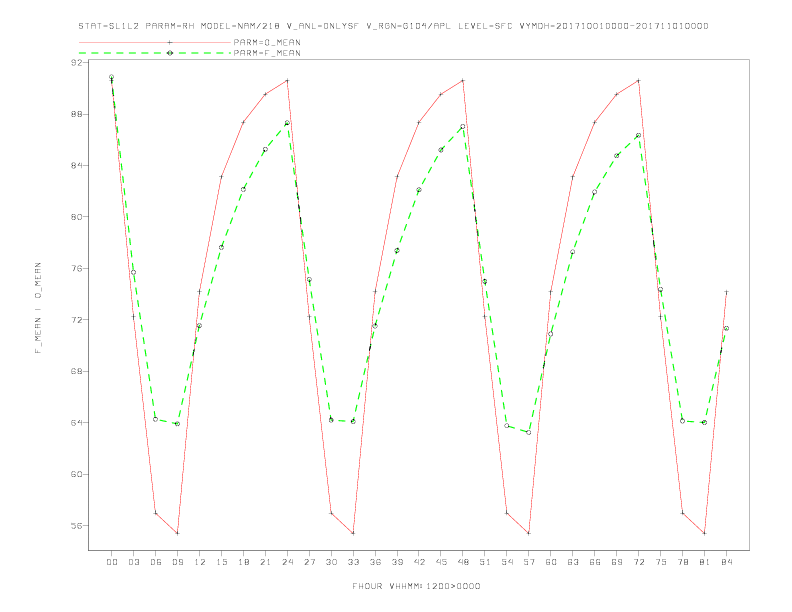Click the x-axis title FHOUR VHHMM:1200>0000
This screenshot has width=792, height=612.
click(x=416, y=586)
